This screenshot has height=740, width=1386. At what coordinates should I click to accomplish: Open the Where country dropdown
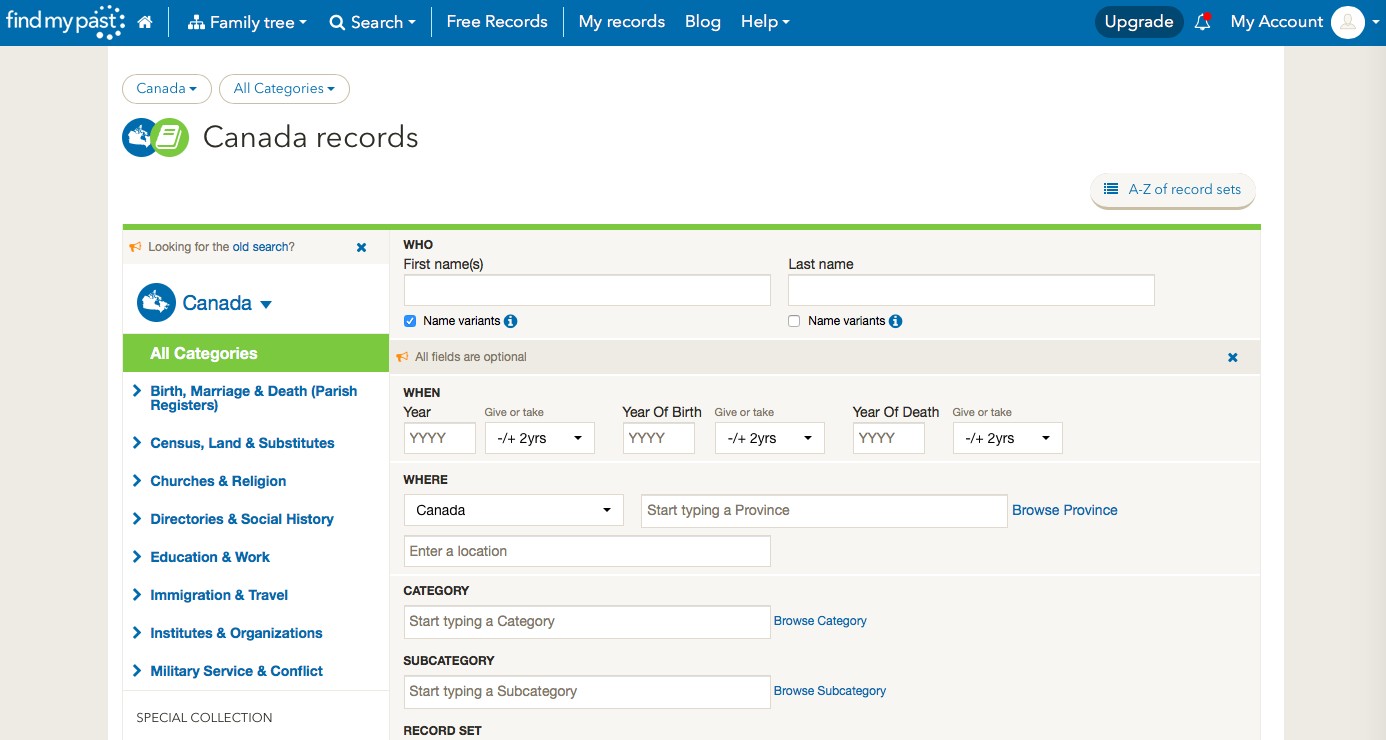pyautogui.click(x=514, y=510)
